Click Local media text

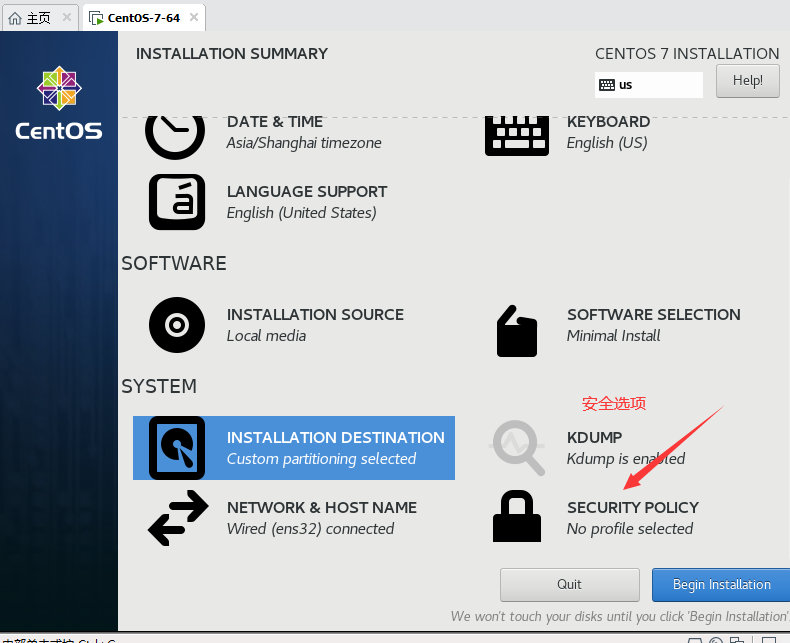click(x=266, y=336)
